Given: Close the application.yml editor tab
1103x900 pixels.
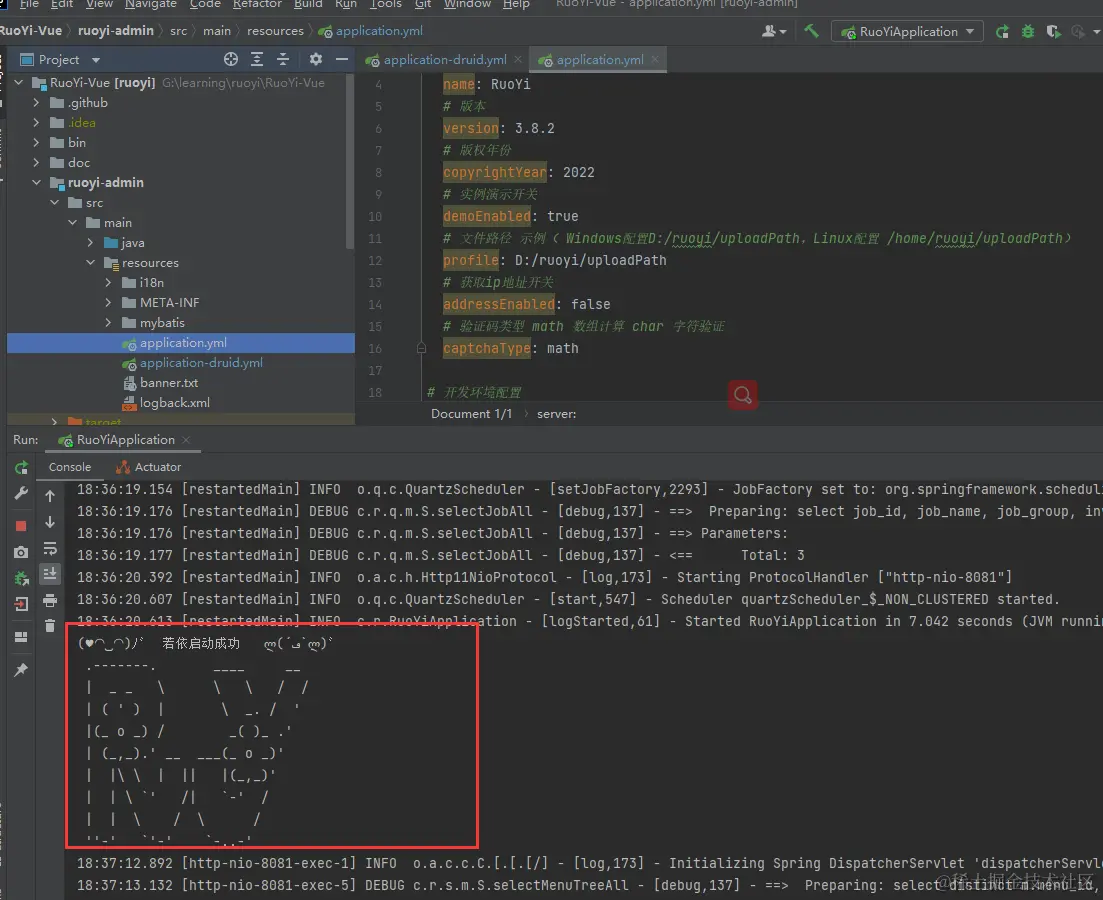Looking at the screenshot, I should pyautogui.click(x=655, y=60).
